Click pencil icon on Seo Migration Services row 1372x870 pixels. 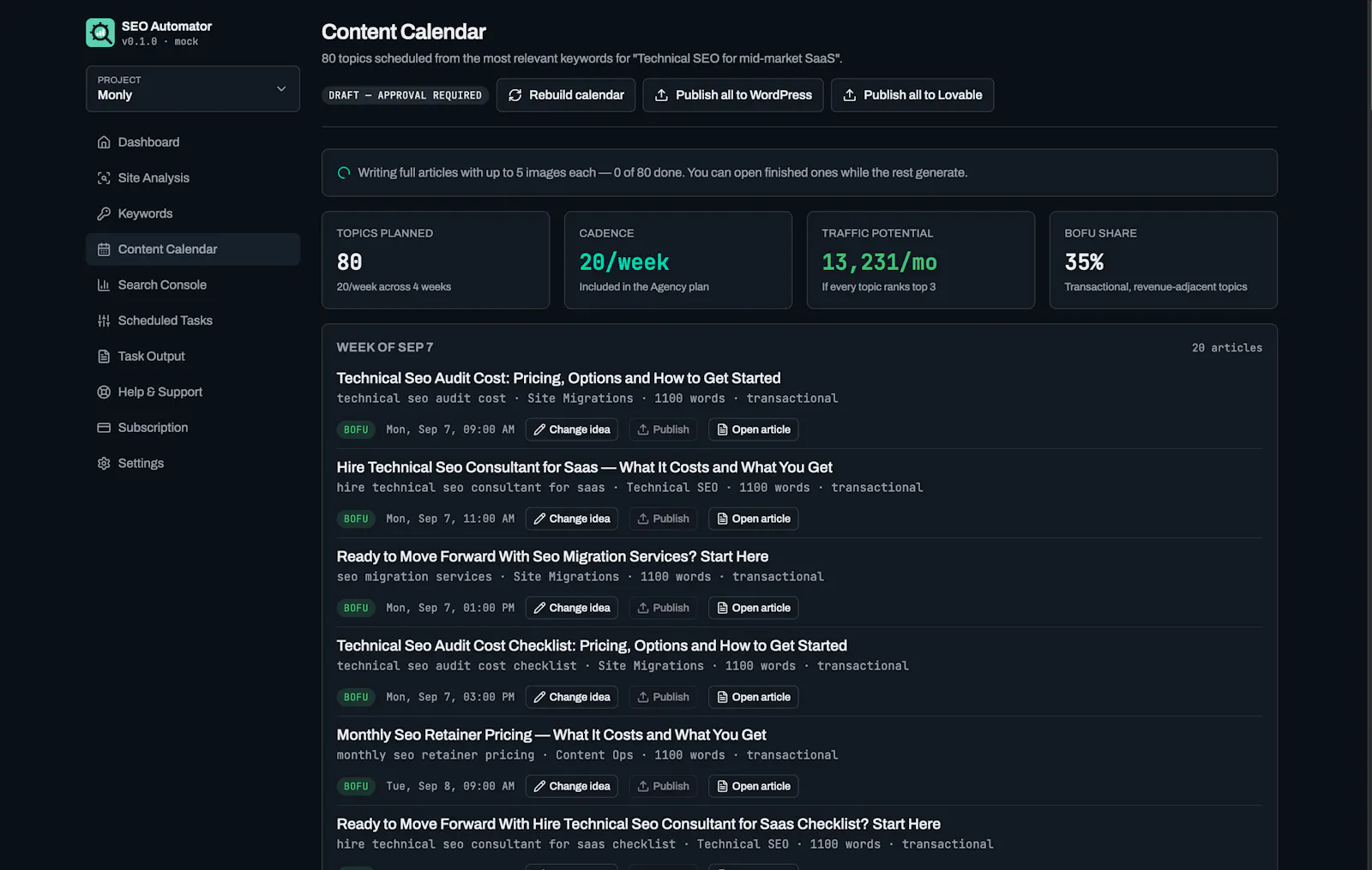[x=540, y=608]
